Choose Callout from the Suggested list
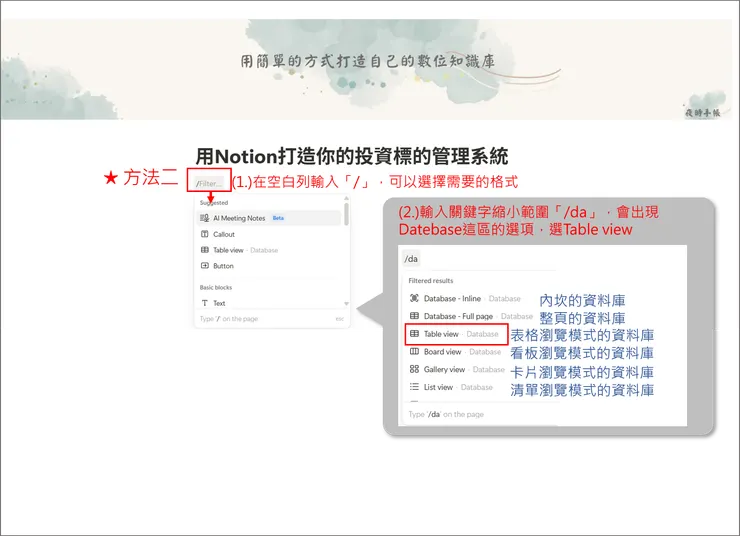The width and height of the screenshot is (740, 536). tap(268, 234)
